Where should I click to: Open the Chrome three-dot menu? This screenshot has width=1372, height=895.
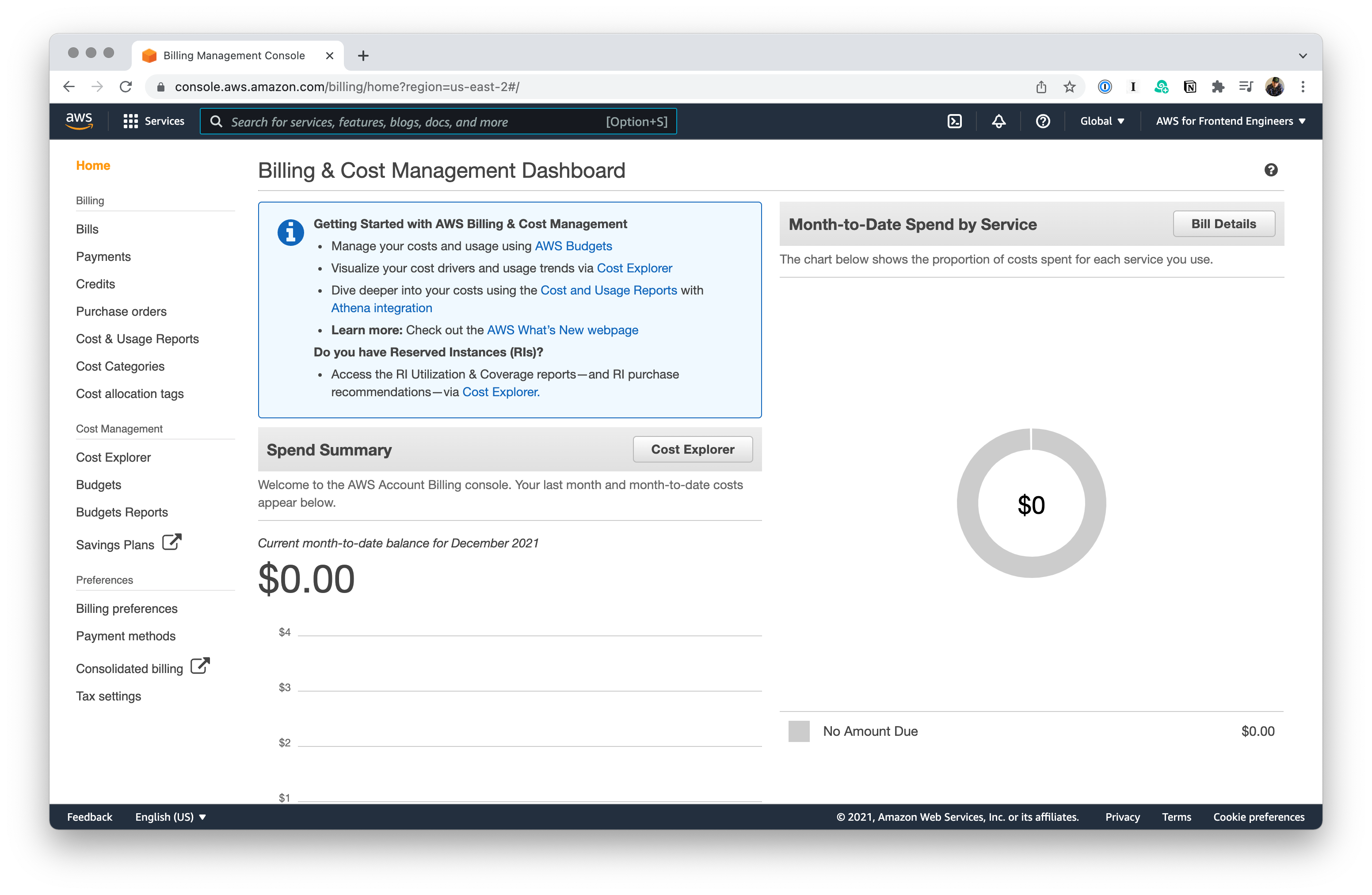click(1303, 87)
